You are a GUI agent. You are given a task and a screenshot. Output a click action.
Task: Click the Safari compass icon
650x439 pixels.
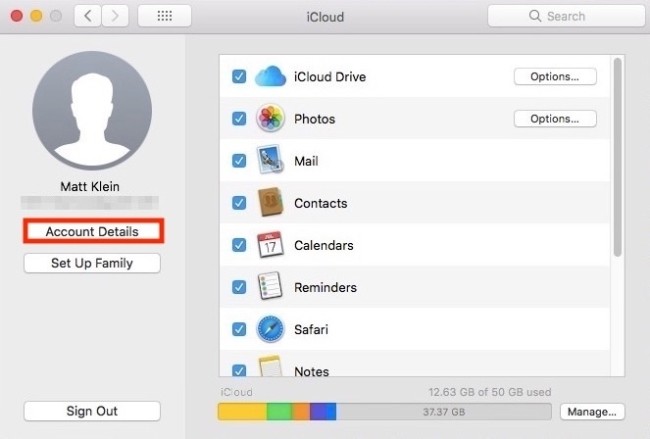[270, 329]
